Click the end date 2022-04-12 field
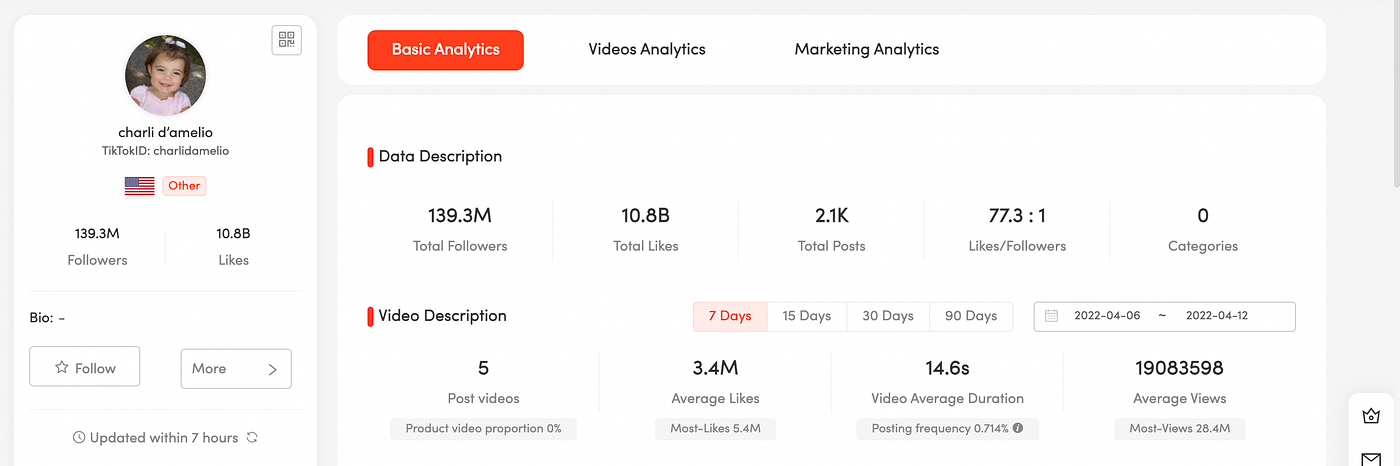The width and height of the screenshot is (1400, 466). click(1217, 316)
